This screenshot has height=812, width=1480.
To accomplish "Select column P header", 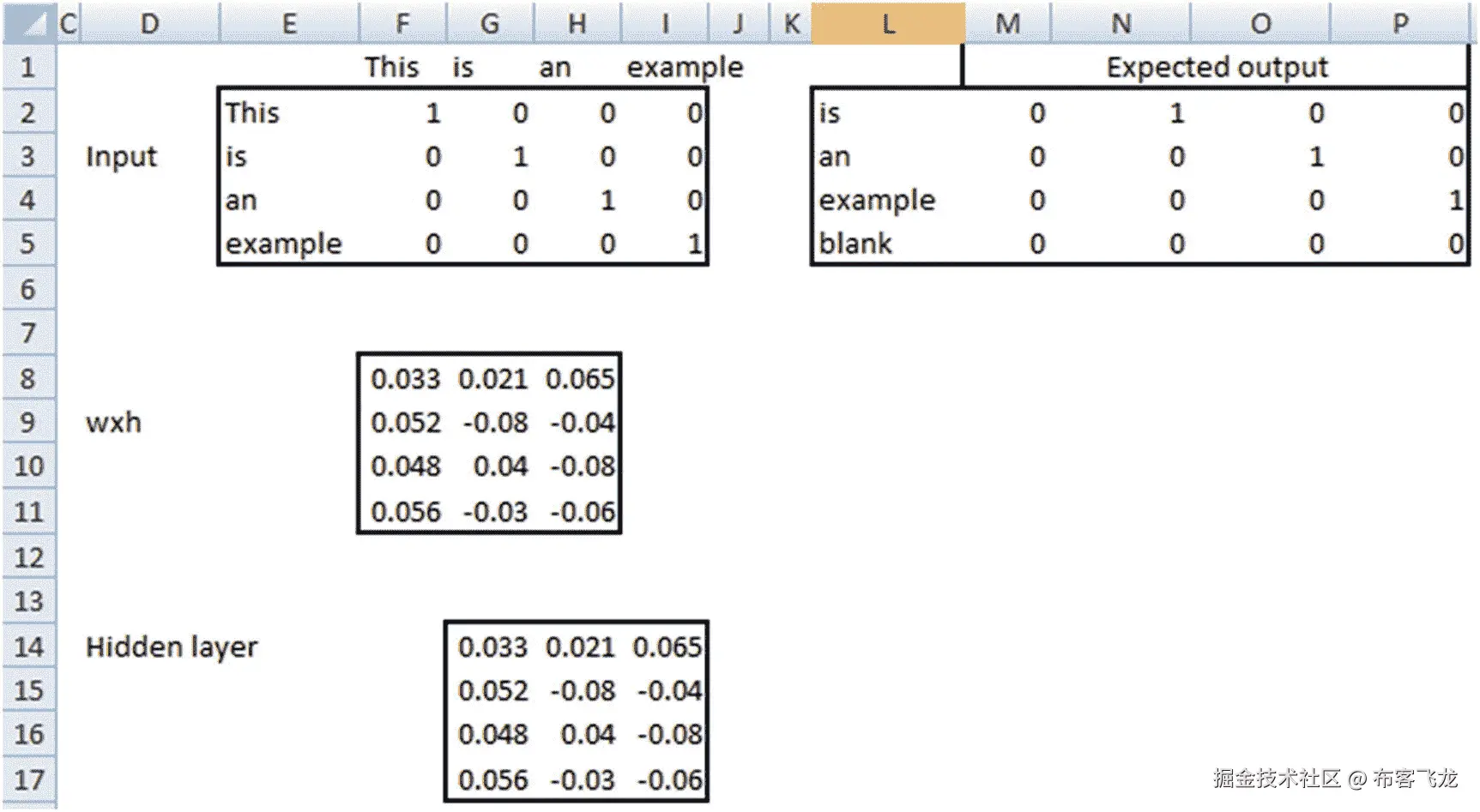I will tap(1399, 23).
